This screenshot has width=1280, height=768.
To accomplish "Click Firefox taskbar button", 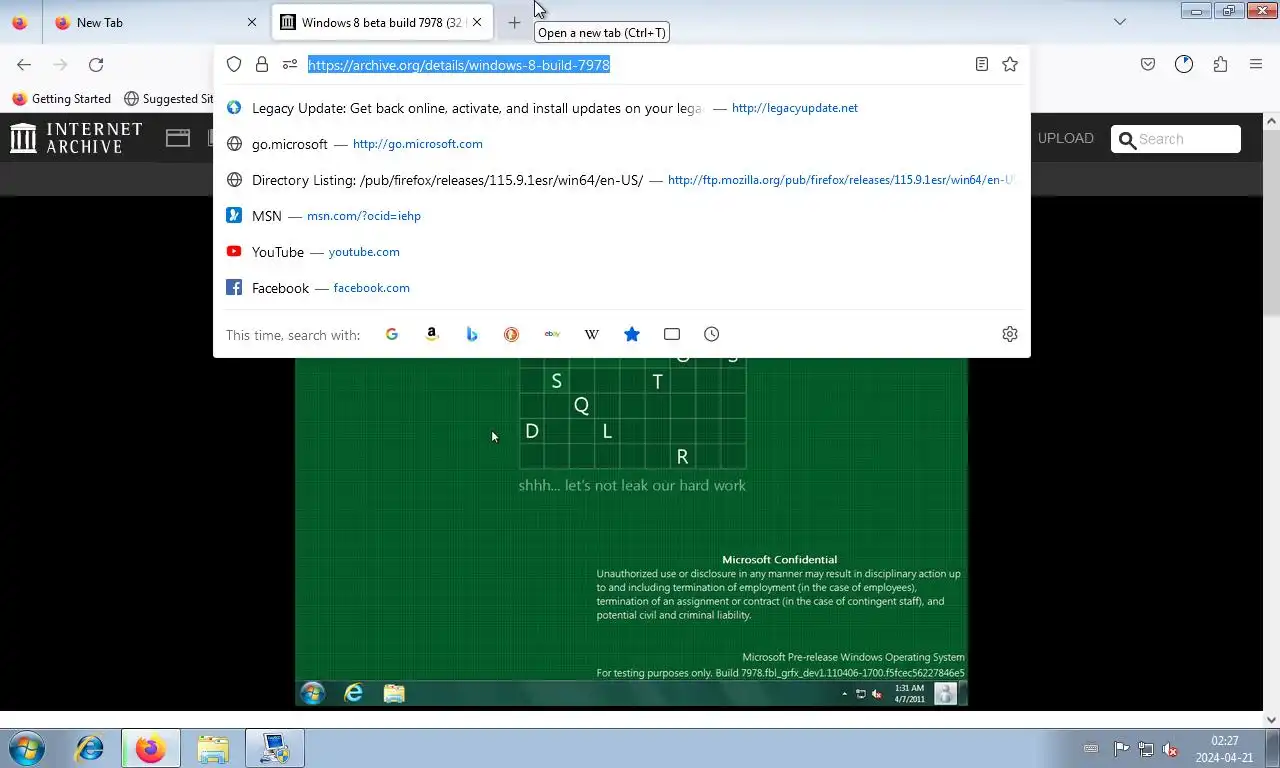I will click(151, 748).
